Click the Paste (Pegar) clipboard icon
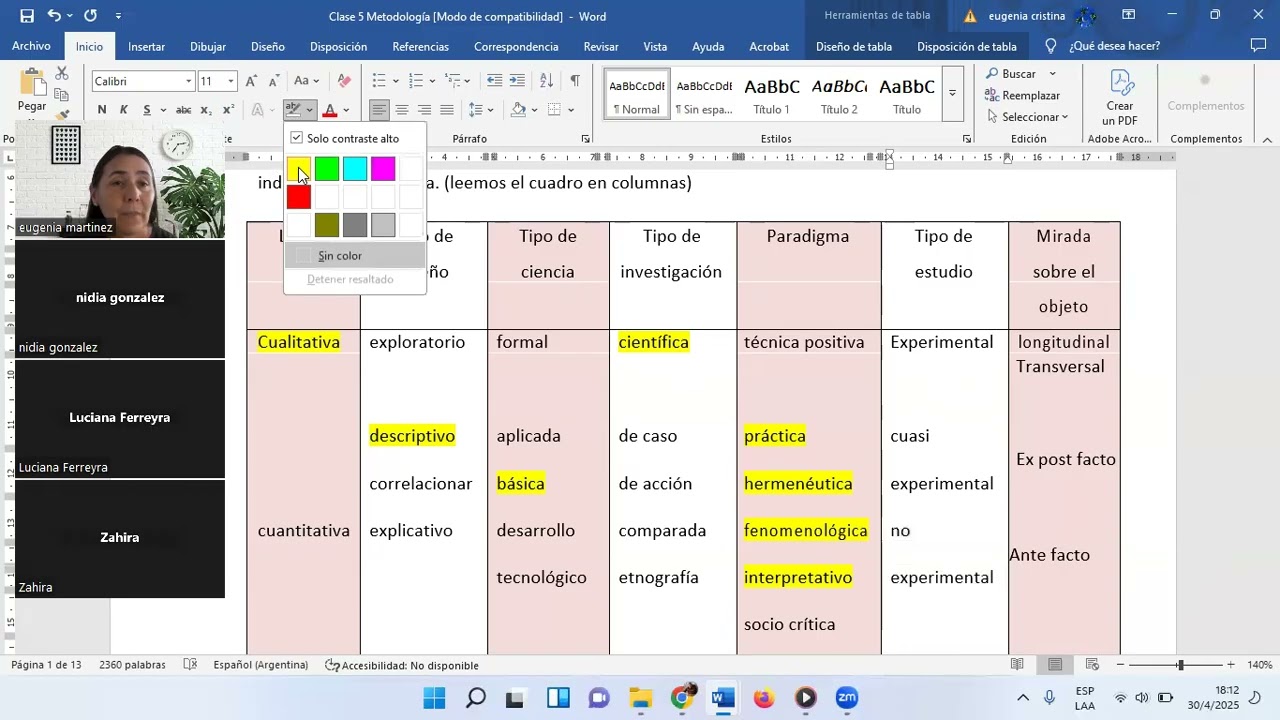The width and height of the screenshot is (1280, 720). pyautogui.click(x=32, y=84)
